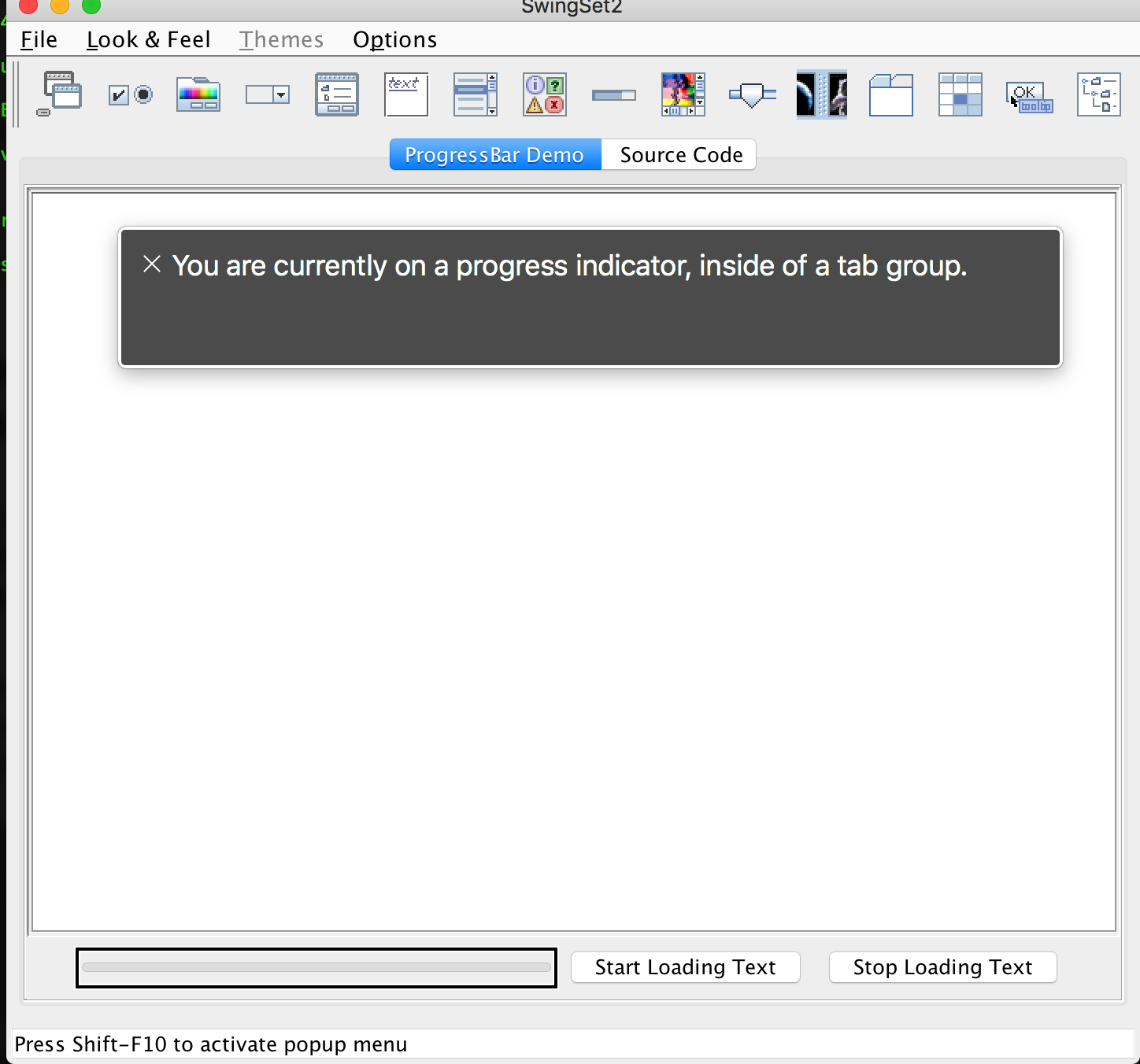Select the HTML text demo icon
The image size is (1140, 1064).
point(406,95)
